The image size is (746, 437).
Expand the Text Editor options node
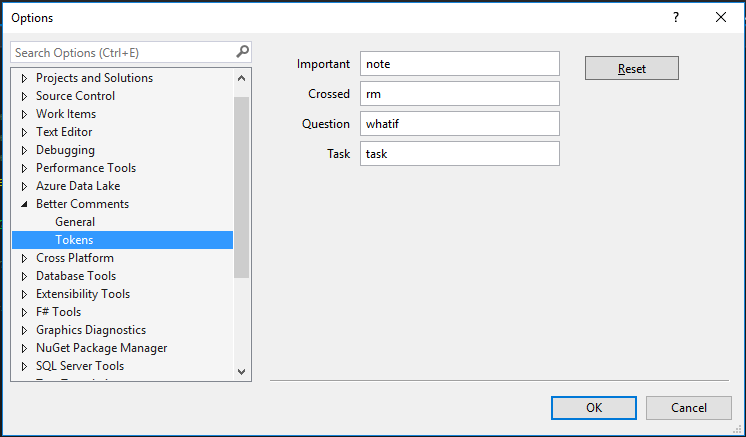[x=25, y=132]
